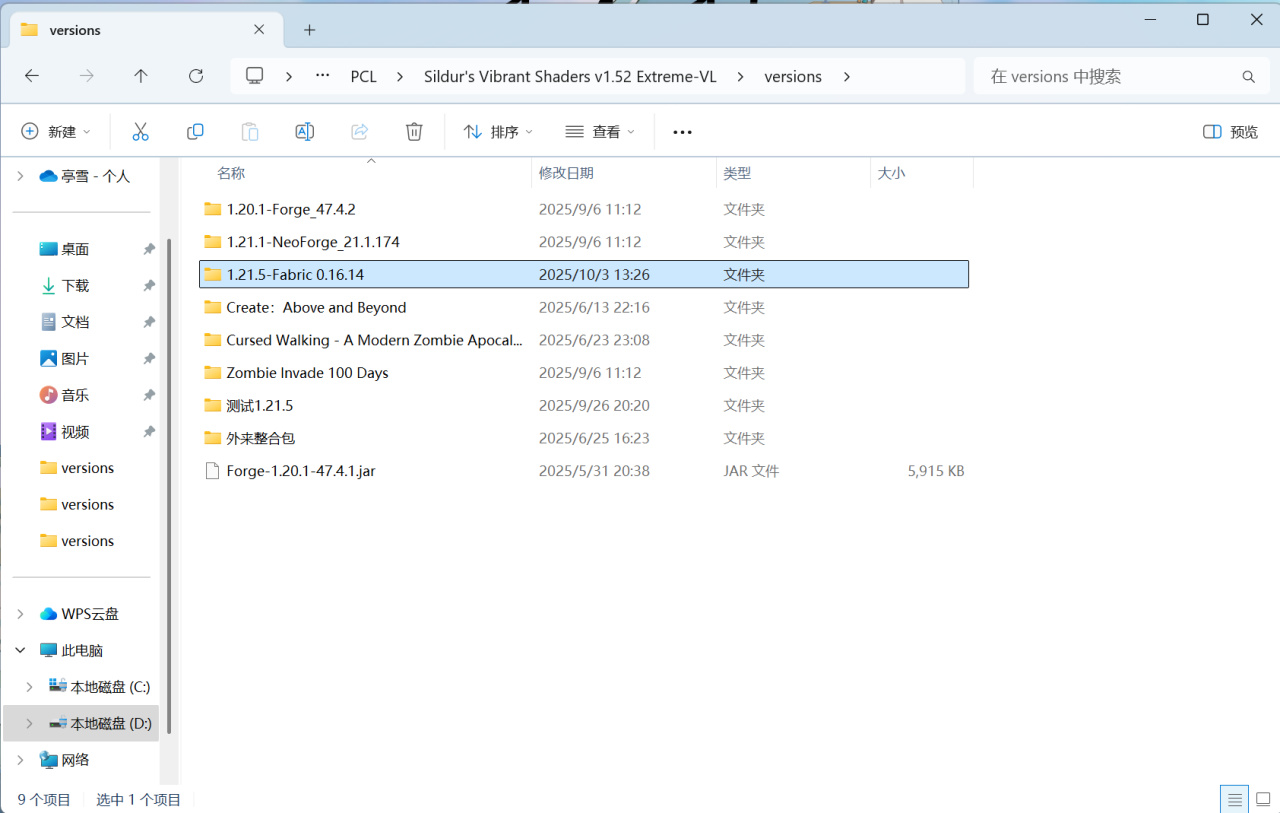This screenshot has width=1280, height=813.
Task: Click the PC monitor icon in address bar
Action: pos(255,76)
